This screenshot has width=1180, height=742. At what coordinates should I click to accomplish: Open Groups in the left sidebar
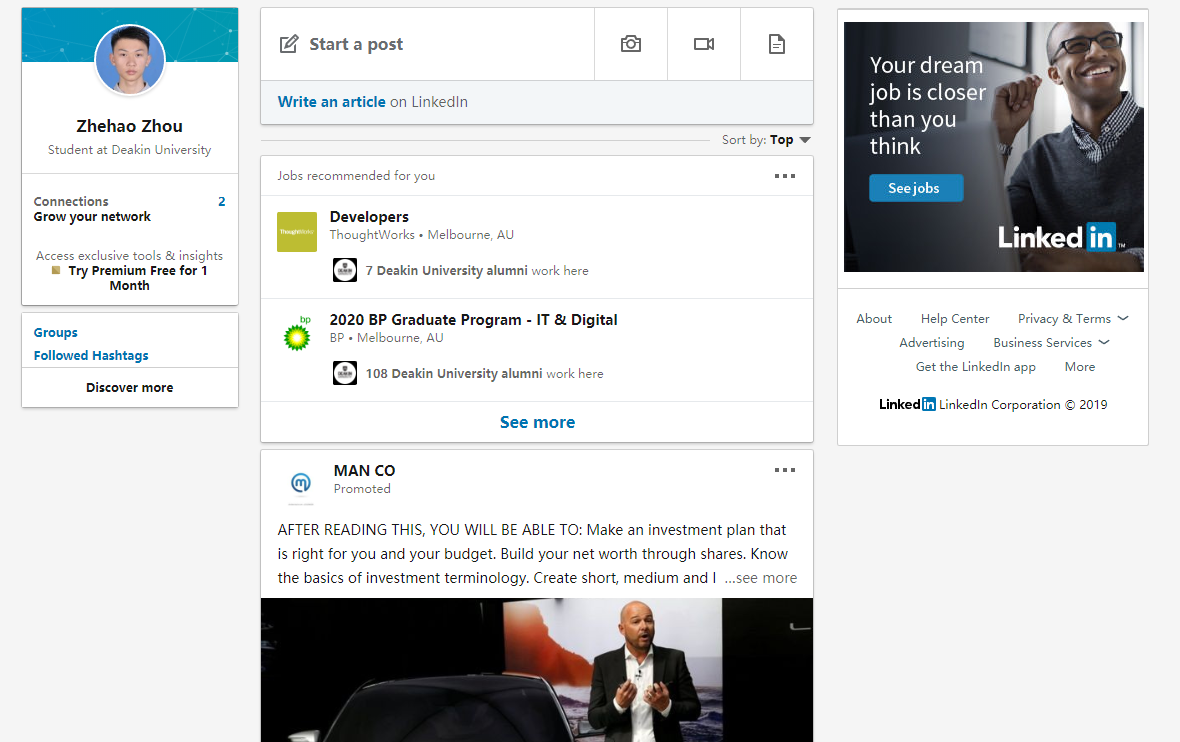click(x=56, y=333)
